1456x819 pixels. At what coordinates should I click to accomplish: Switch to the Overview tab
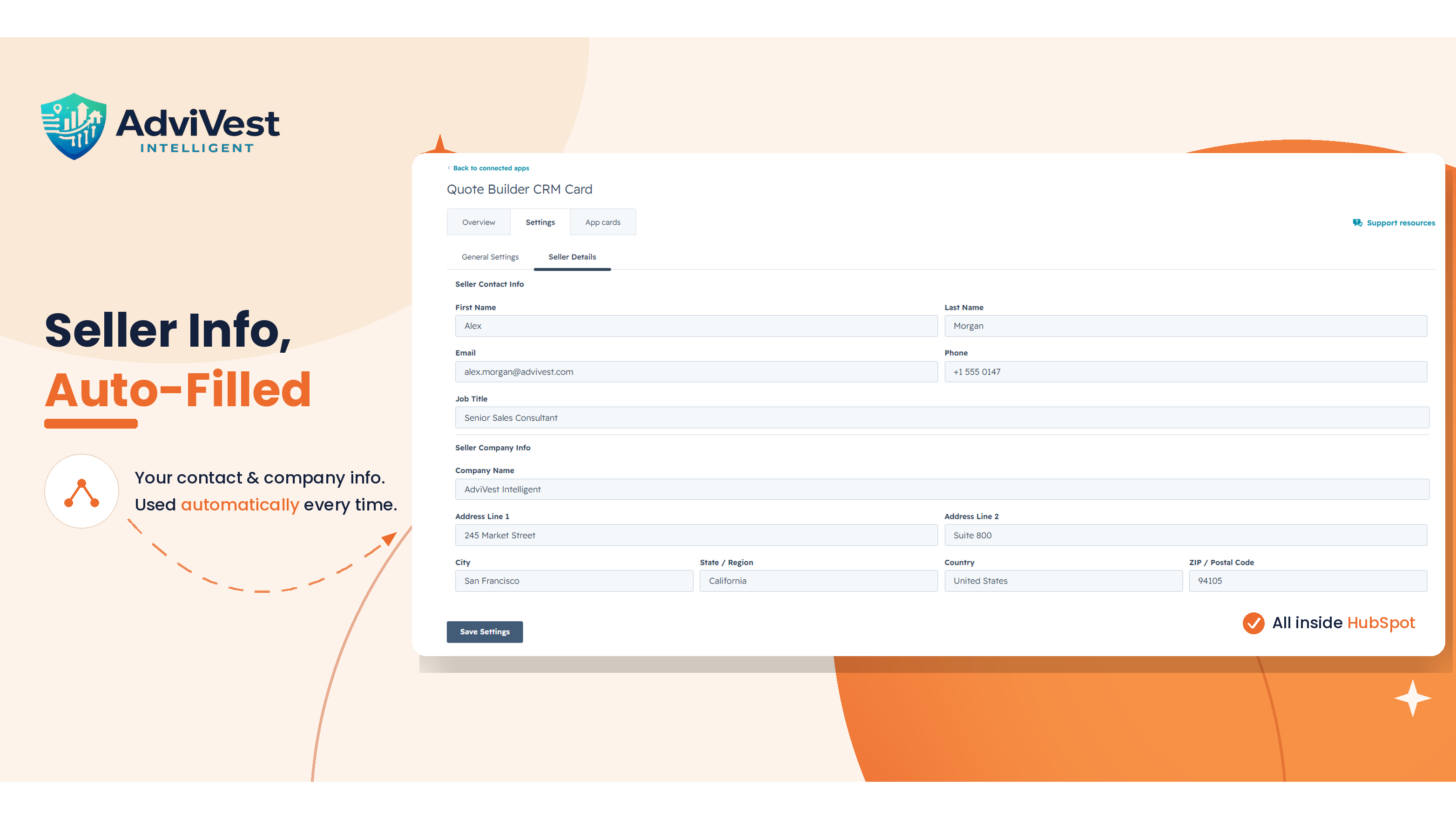tap(478, 222)
